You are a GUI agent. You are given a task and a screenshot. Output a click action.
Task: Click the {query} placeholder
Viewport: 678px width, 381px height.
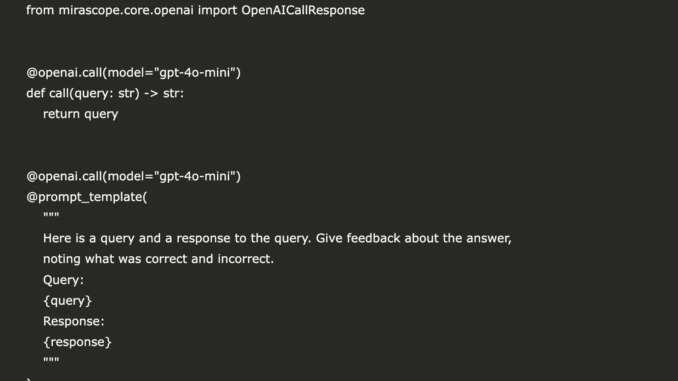67,301
